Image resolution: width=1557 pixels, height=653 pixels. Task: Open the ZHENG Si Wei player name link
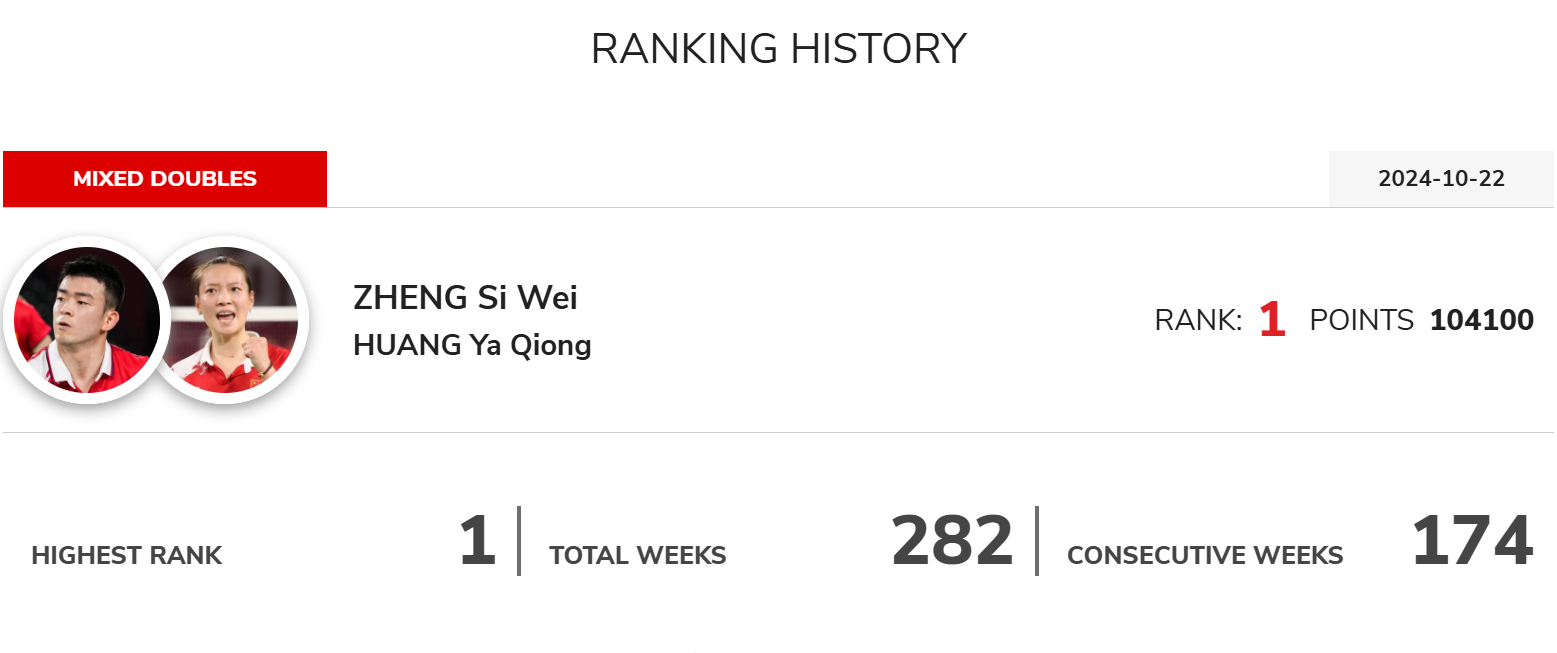pyautogui.click(x=465, y=298)
